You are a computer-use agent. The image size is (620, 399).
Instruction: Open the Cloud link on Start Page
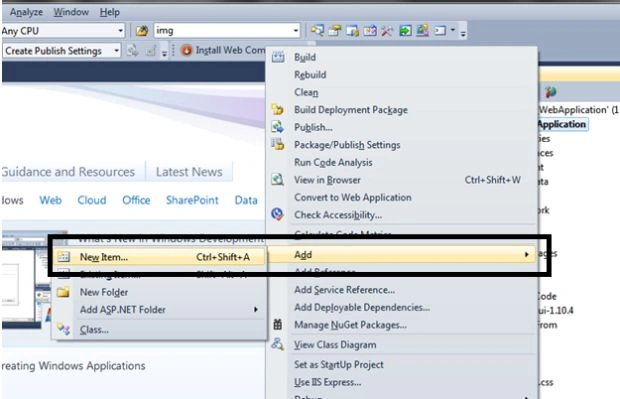pyautogui.click(x=92, y=200)
